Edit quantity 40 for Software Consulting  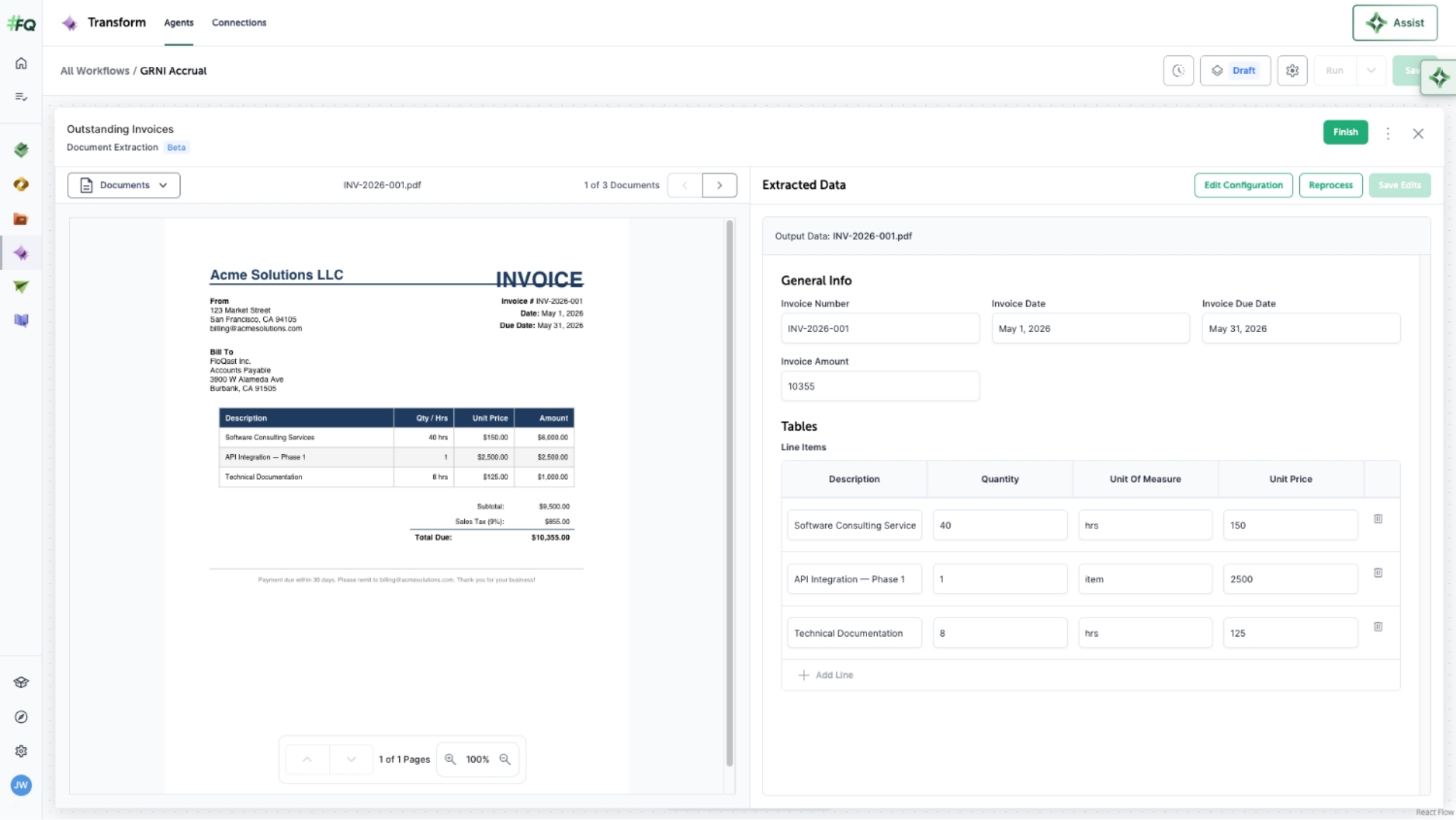(x=1000, y=525)
